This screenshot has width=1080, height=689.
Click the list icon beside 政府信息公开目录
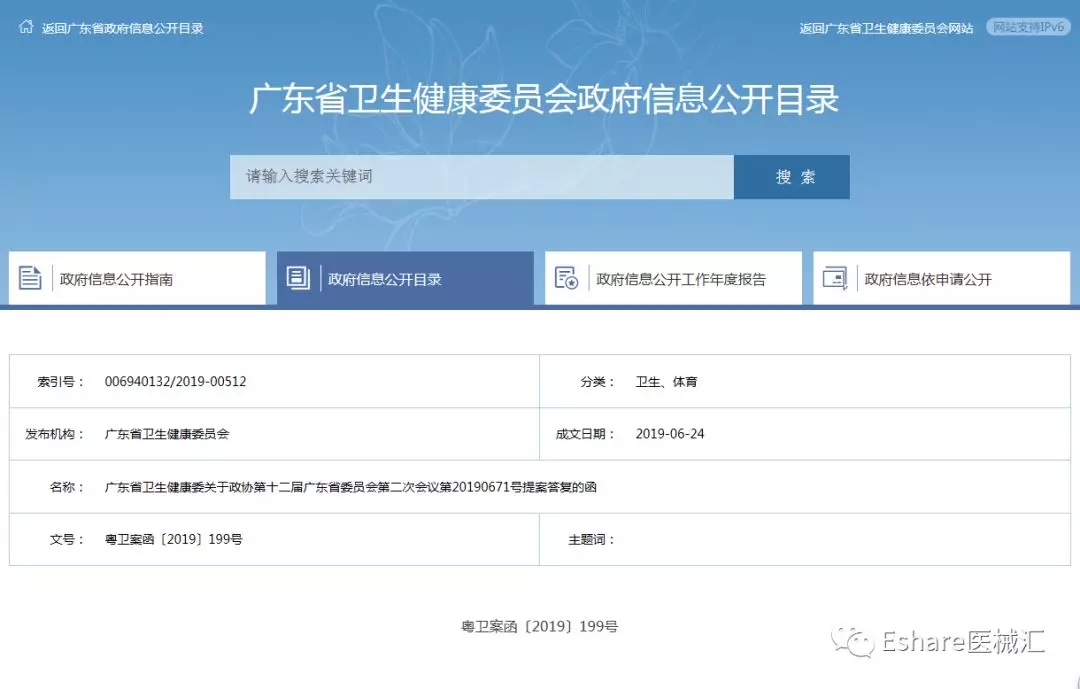pos(298,279)
